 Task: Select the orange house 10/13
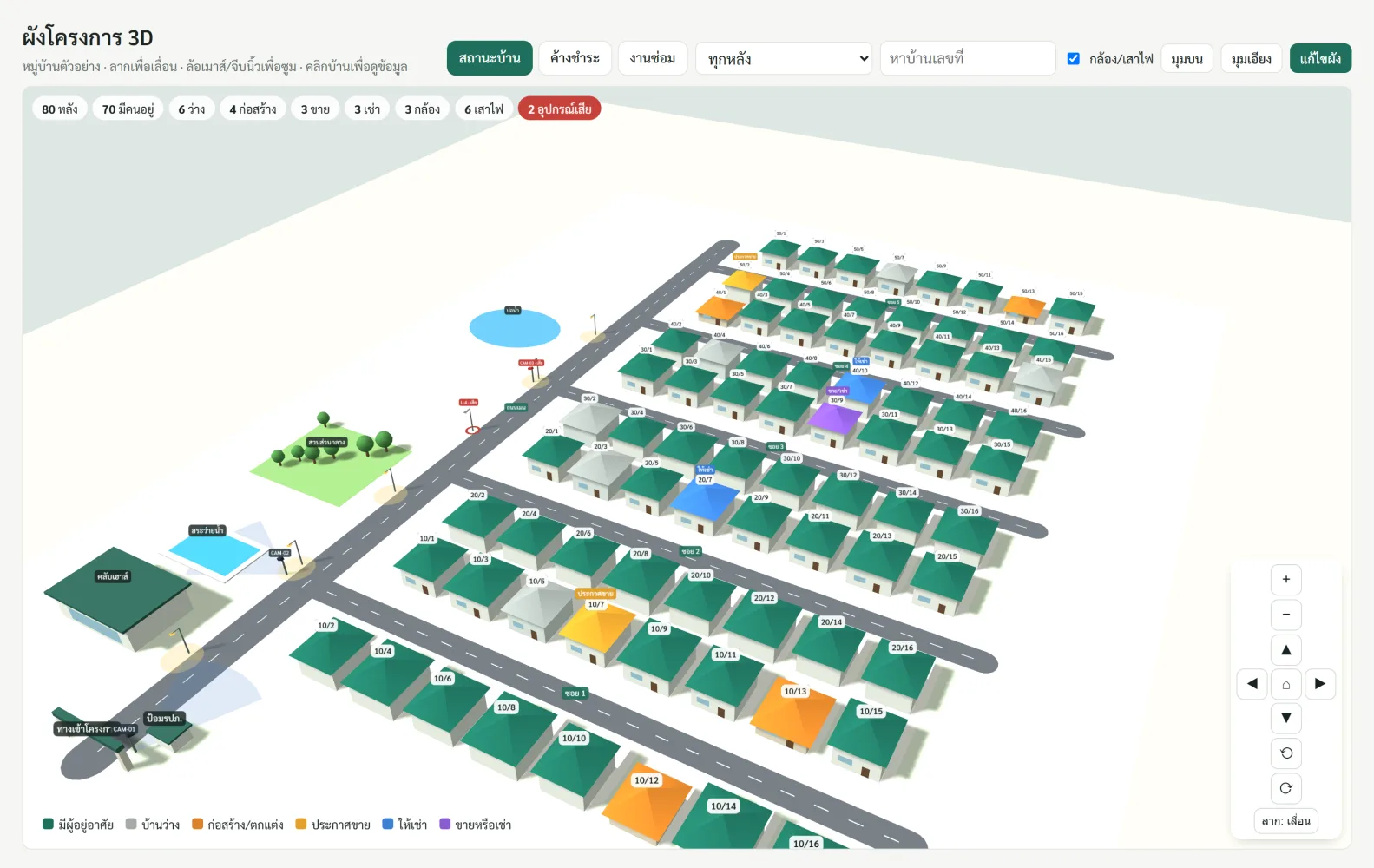coord(793,715)
